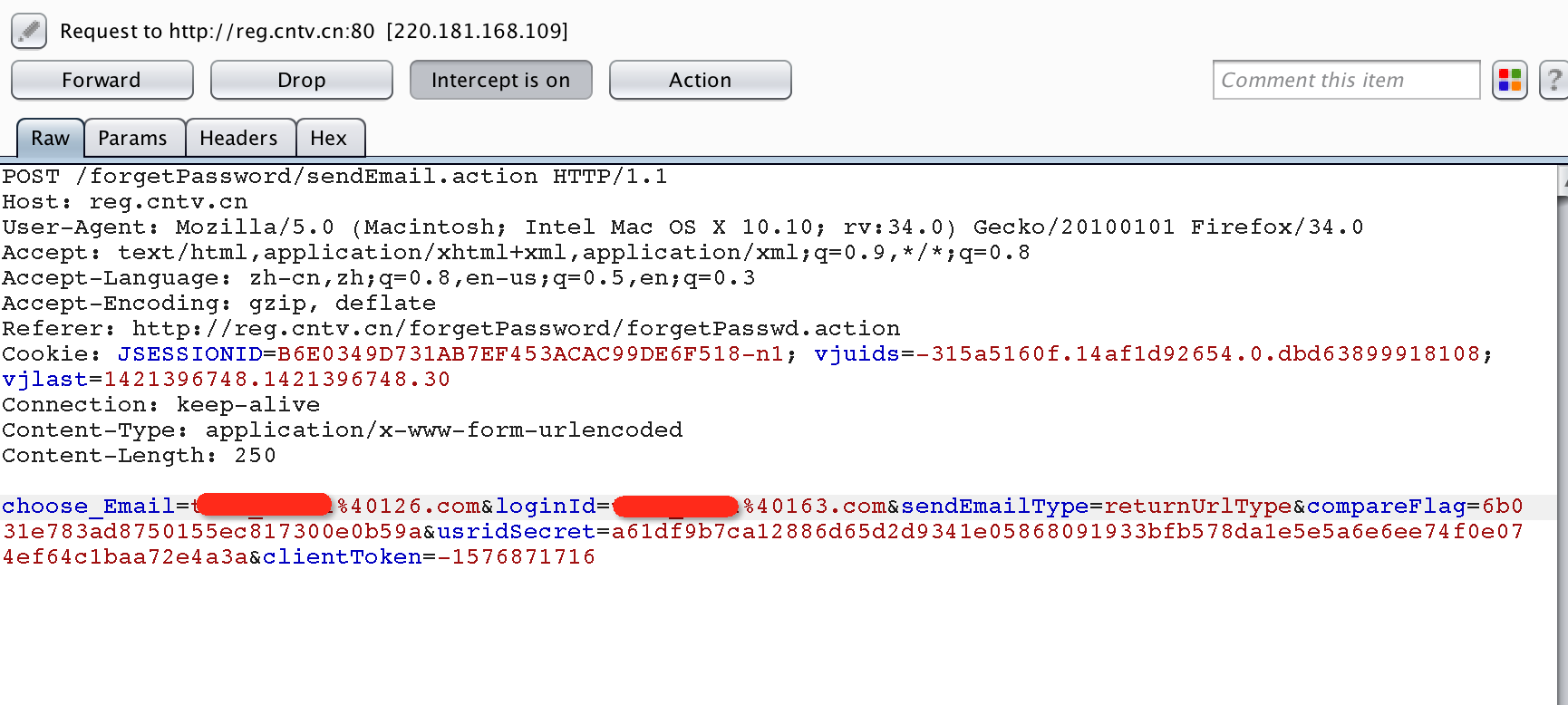
Task: Click the vertical scrollbar of request body
Action: (x=1562, y=435)
